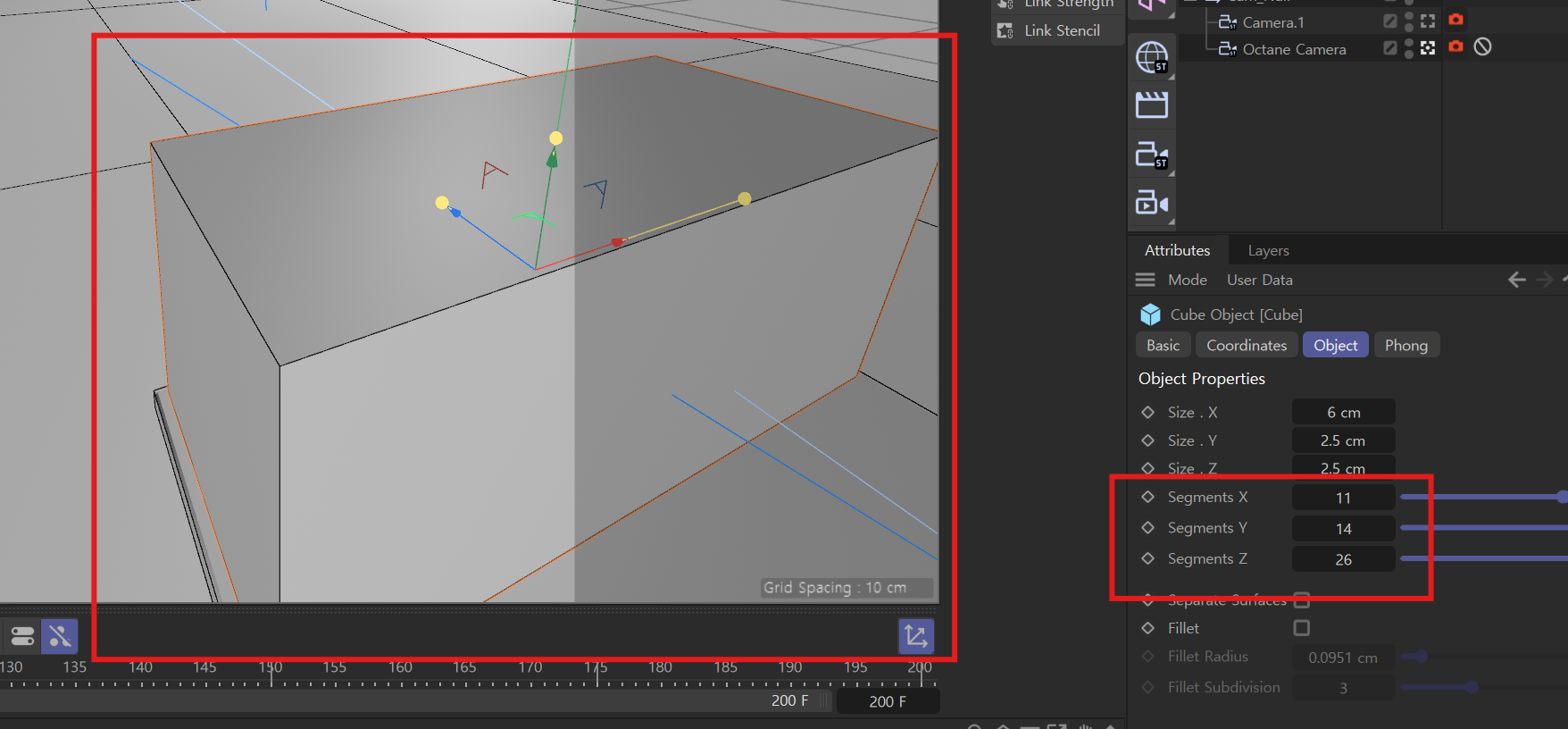The width and height of the screenshot is (1568, 729).
Task: Toggle the Octane Camera visibility dots
Action: 1409,48
